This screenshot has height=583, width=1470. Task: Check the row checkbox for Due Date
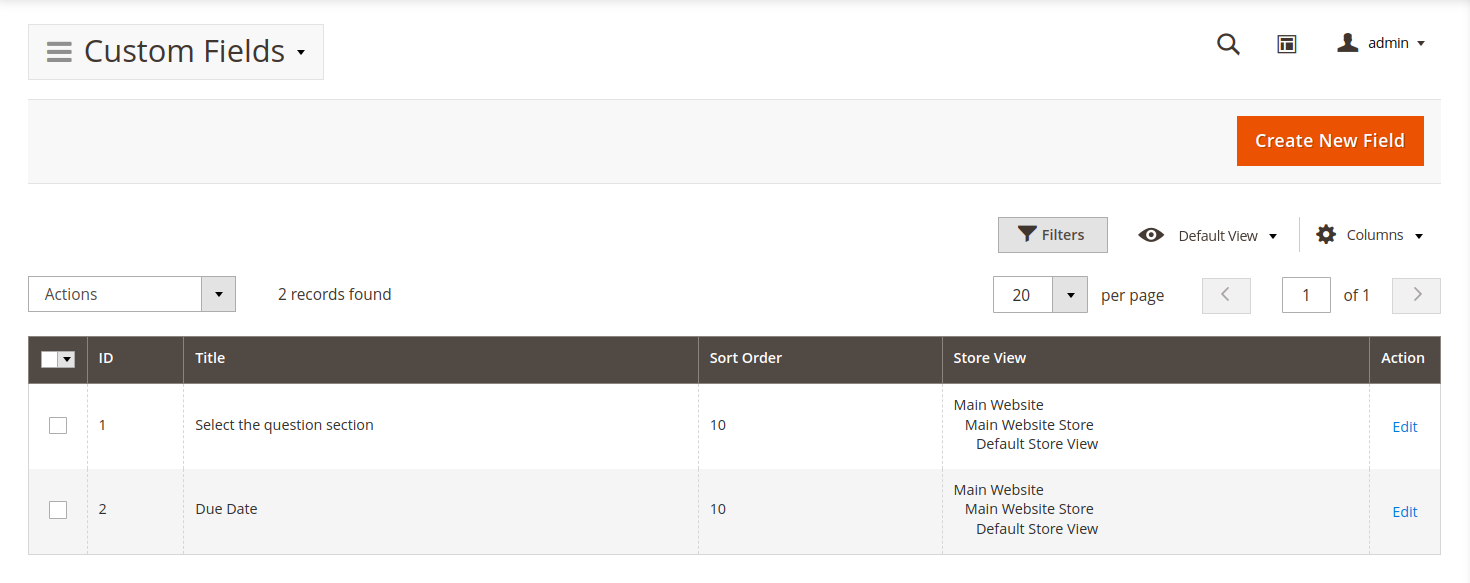pos(57,509)
